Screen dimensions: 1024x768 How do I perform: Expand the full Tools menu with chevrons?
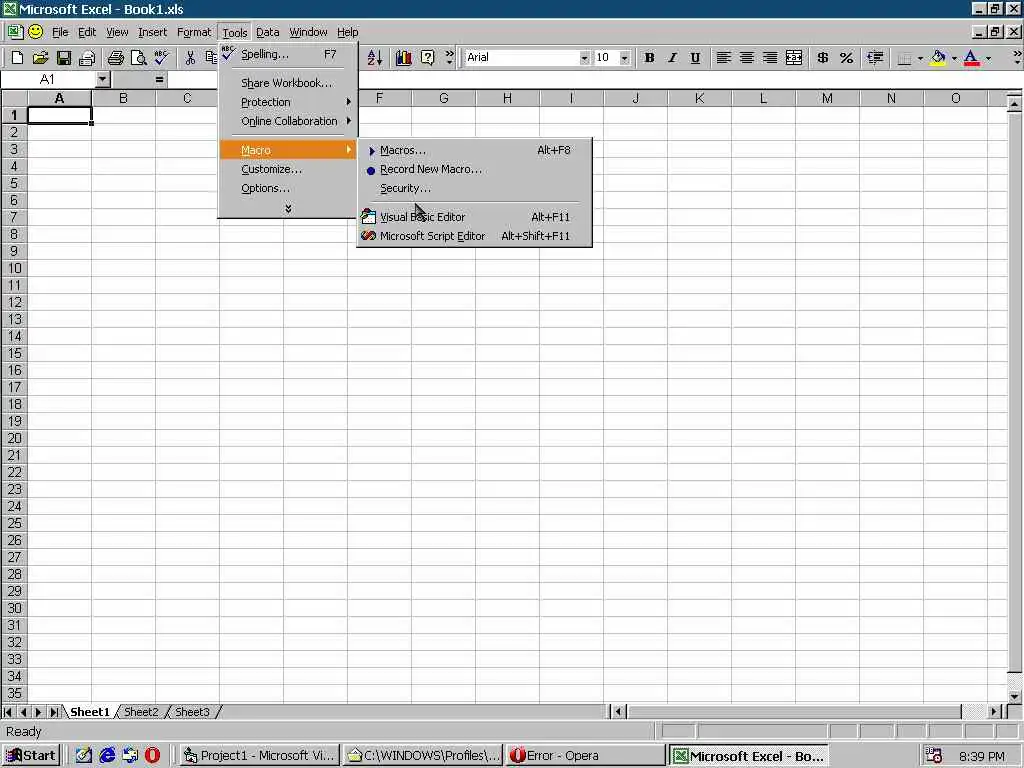pyautogui.click(x=288, y=208)
